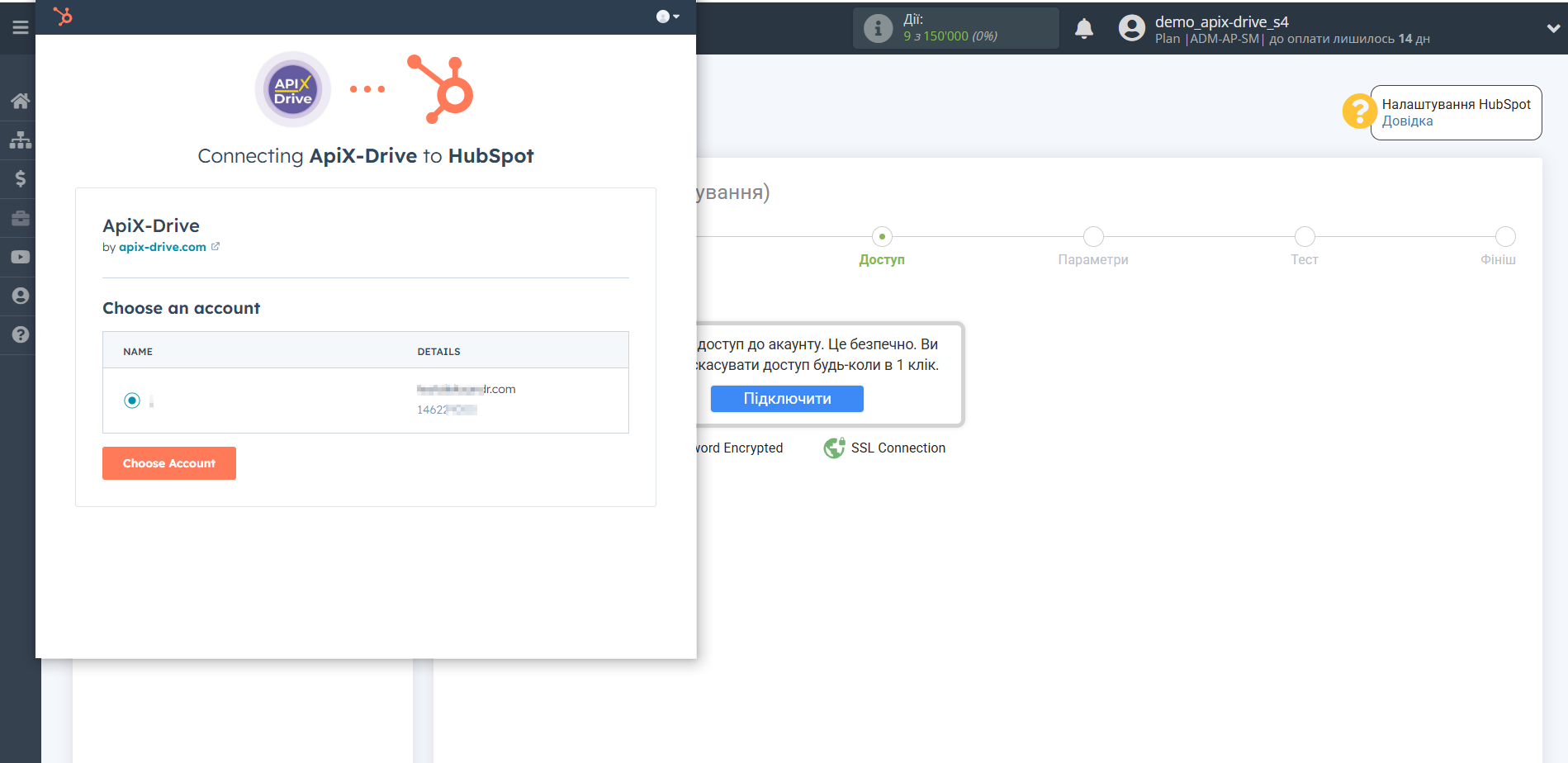
Task: Click the Choose an account heading
Action: 181,308
